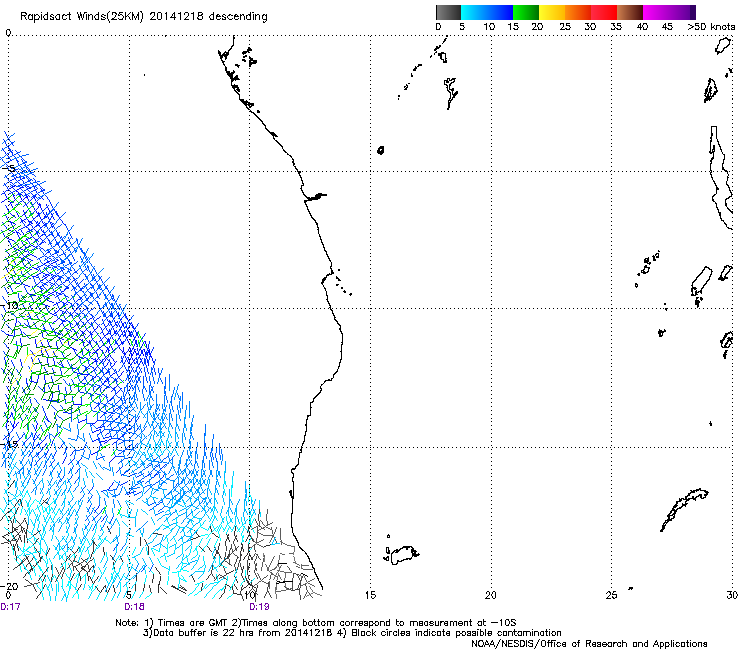740x650 pixels.
Task: Click the '15' longitude axis label at bottom
Action: coord(370,595)
